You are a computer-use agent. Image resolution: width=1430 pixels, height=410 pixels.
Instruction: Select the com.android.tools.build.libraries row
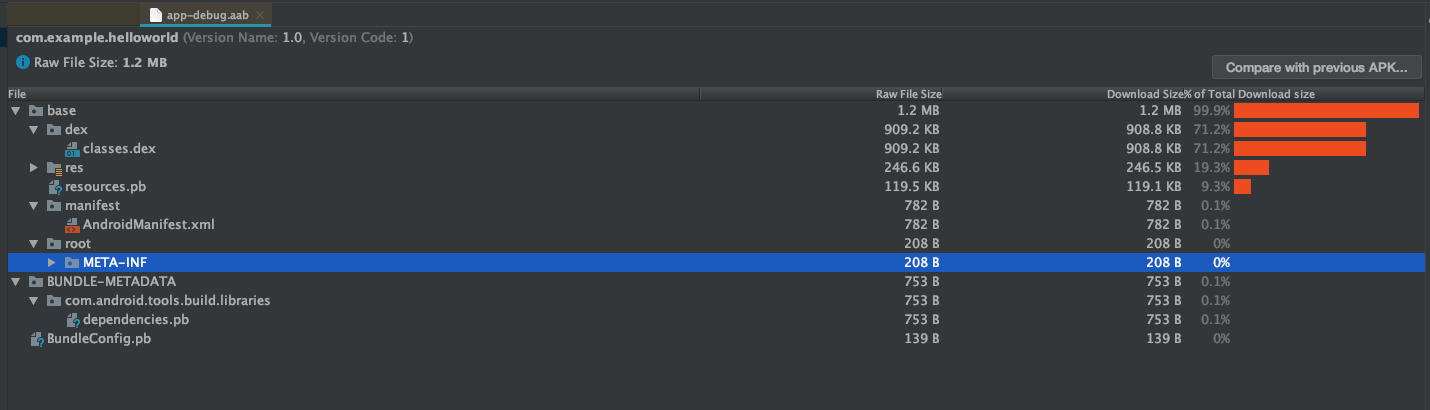pyautogui.click(x=167, y=301)
